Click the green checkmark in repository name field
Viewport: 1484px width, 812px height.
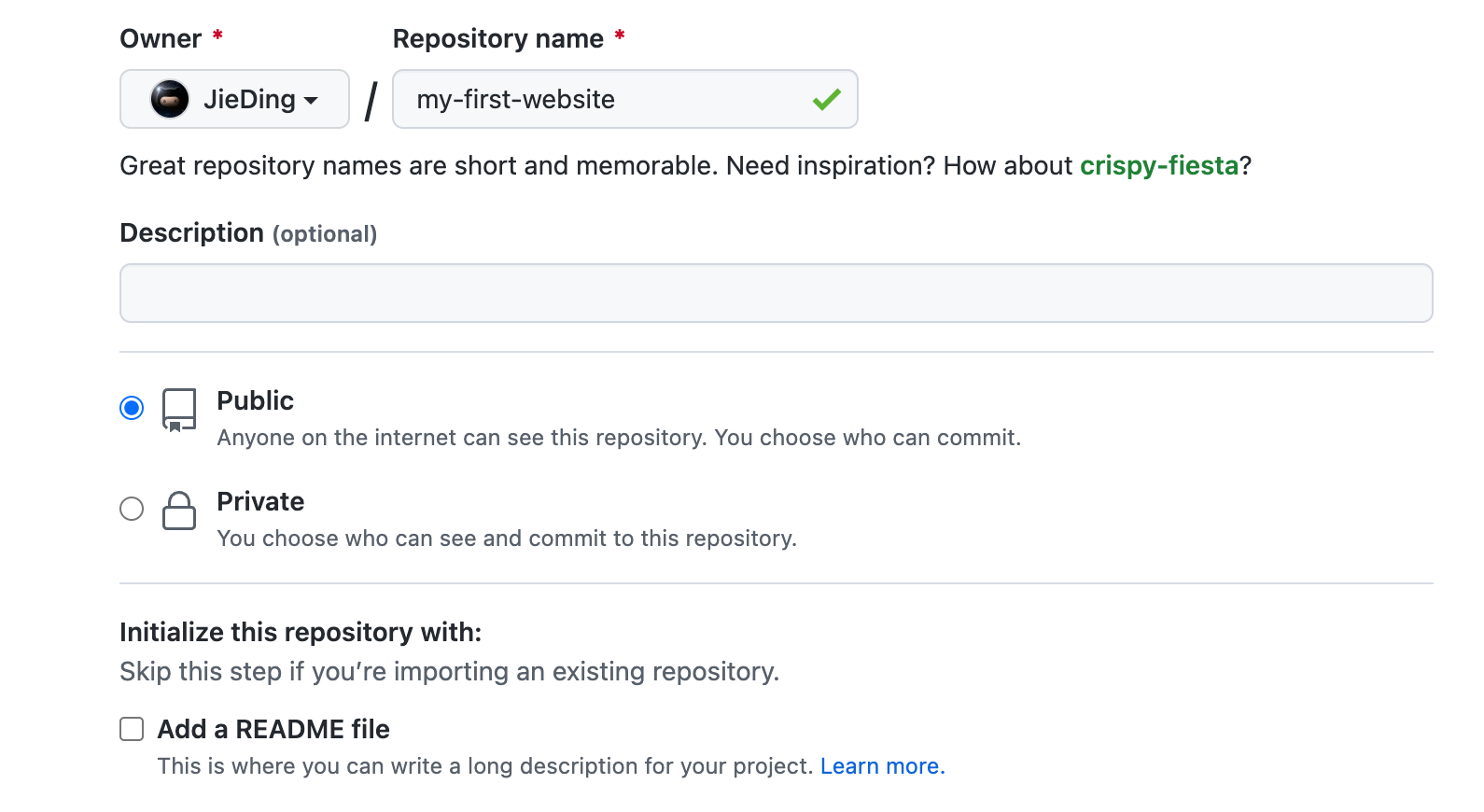coord(826,99)
